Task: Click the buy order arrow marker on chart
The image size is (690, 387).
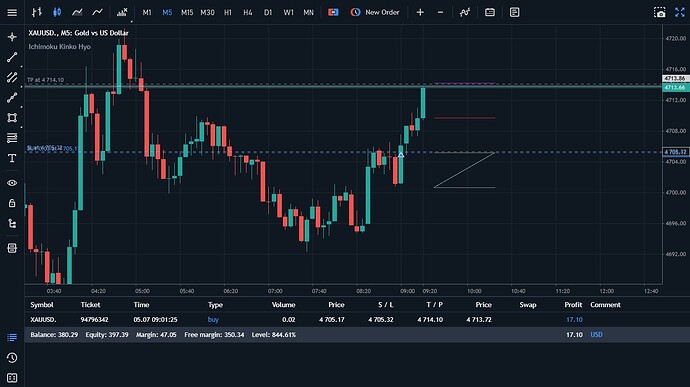Action: click(x=401, y=155)
